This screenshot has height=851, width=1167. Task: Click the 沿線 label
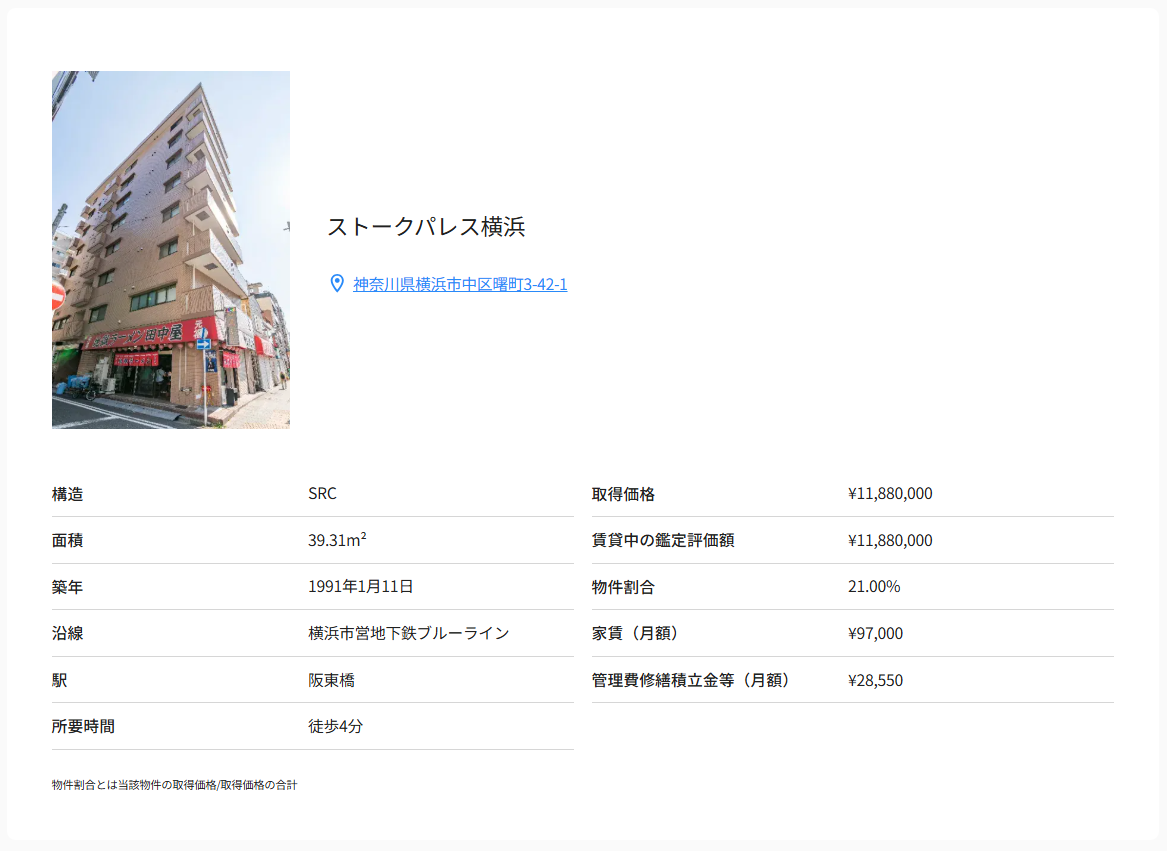(67, 634)
